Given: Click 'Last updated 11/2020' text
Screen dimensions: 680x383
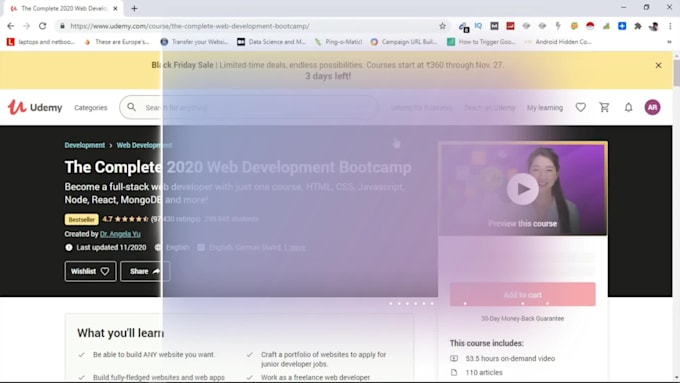Looking at the screenshot, I should click(111, 248).
